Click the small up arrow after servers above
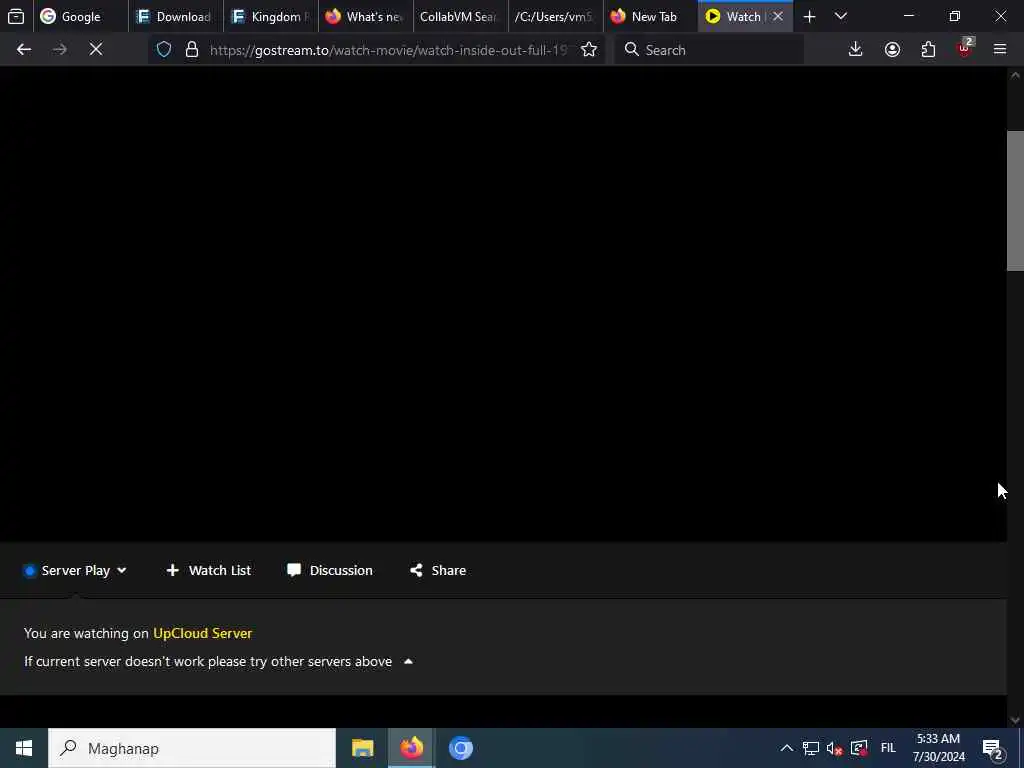Viewport: 1024px width, 768px height. pyautogui.click(x=408, y=662)
